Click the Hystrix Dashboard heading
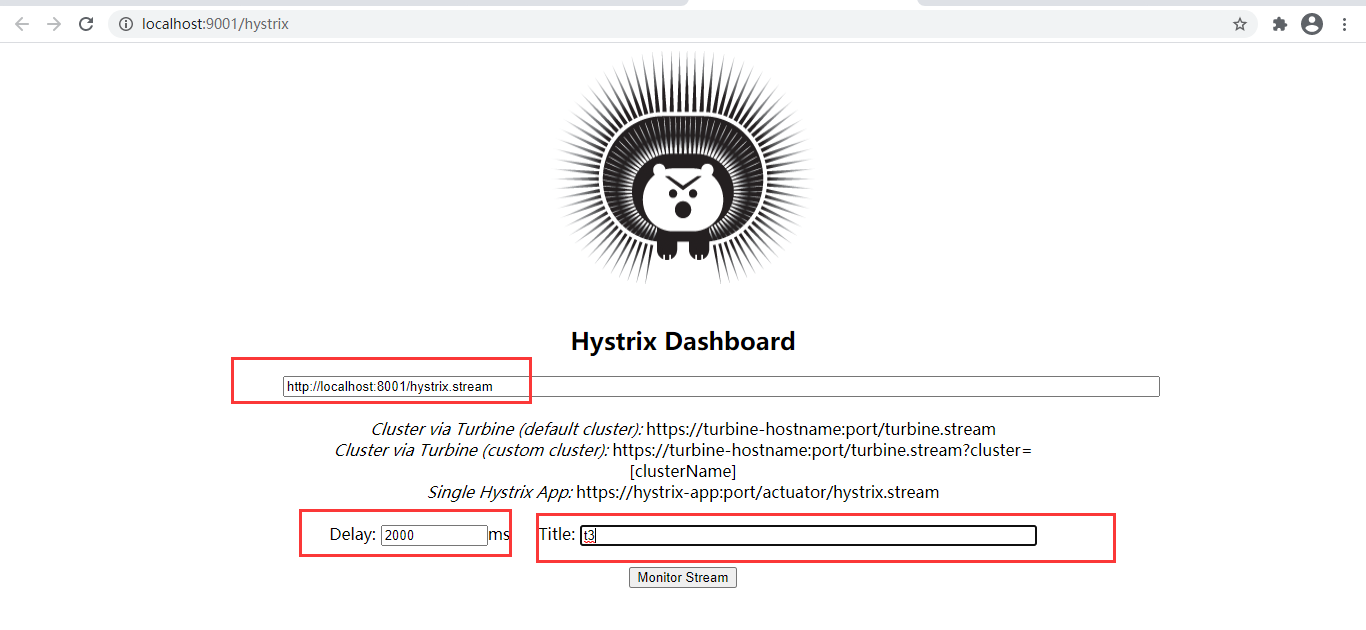This screenshot has width=1366, height=630. [683, 341]
